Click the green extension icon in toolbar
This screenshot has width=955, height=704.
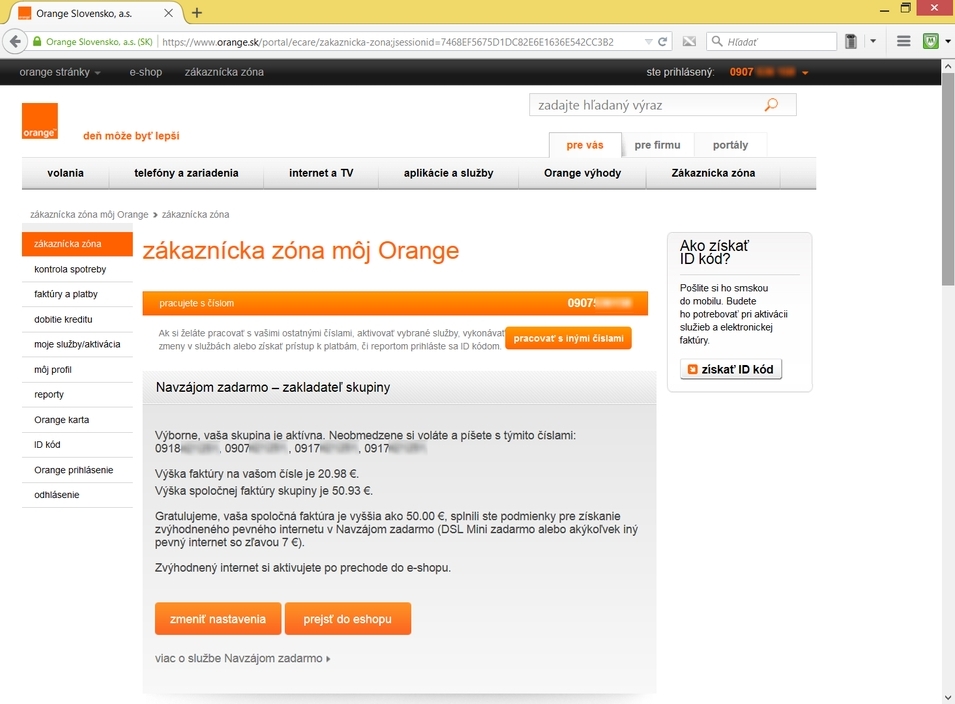click(x=930, y=41)
